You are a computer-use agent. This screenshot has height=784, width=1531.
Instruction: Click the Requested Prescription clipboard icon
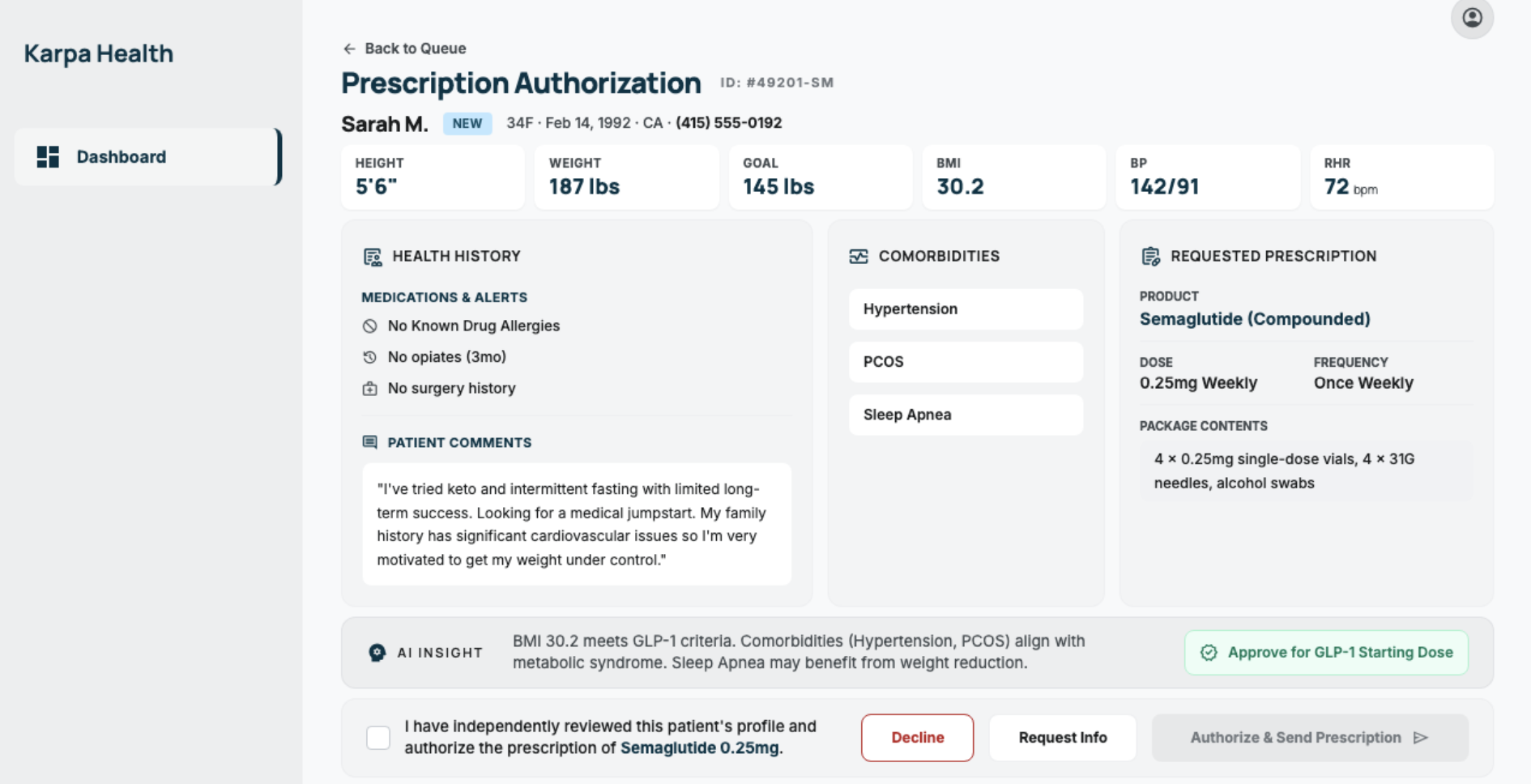(1149, 255)
